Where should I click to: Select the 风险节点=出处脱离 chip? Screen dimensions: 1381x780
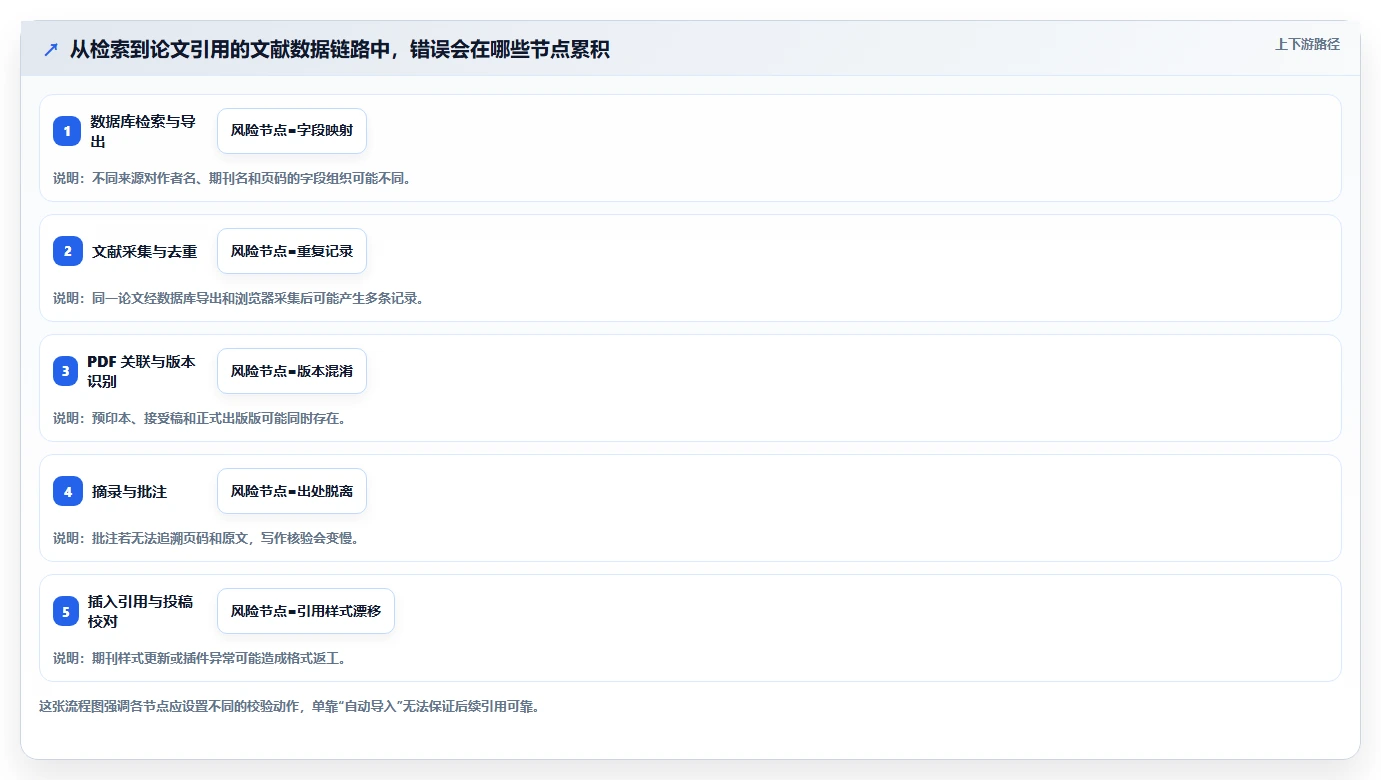click(292, 491)
